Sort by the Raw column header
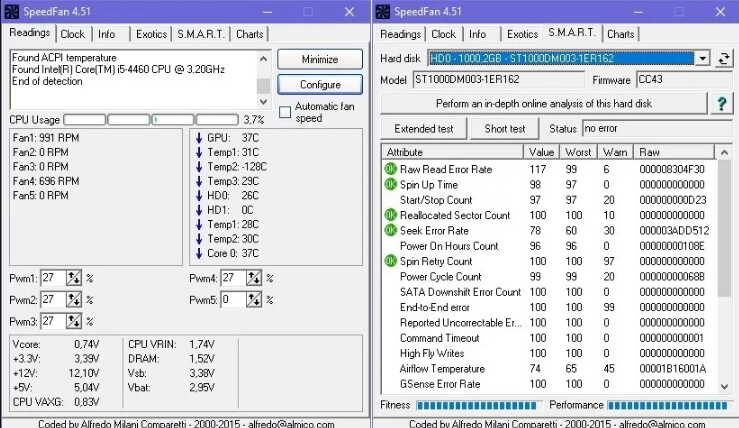This screenshot has height=428, width=739. (x=674, y=152)
